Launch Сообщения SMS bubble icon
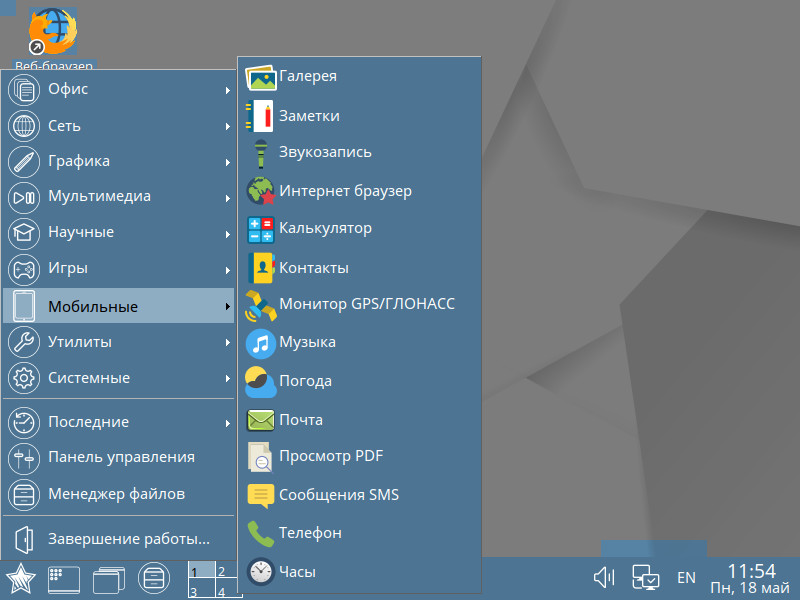The width and height of the screenshot is (800, 600). 261,495
